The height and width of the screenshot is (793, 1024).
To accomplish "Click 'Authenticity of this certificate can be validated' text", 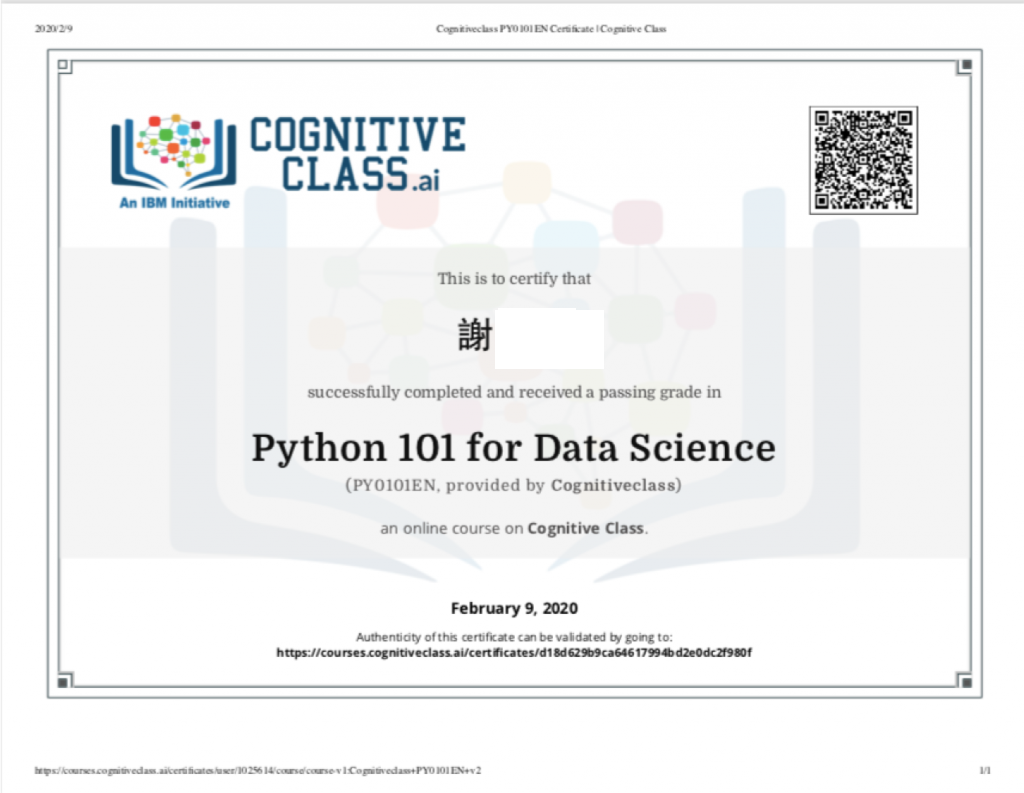I will coord(514,637).
